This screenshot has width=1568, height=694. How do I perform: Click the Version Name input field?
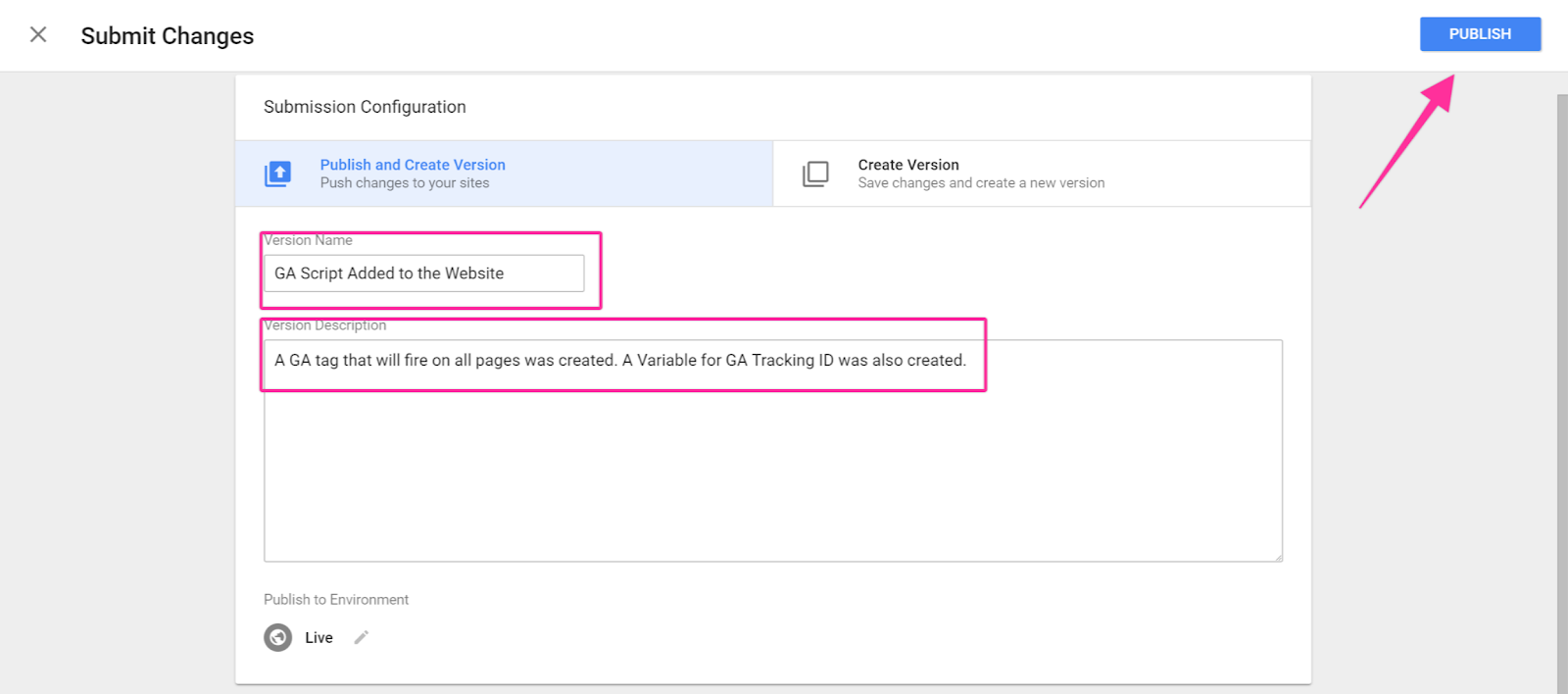pyautogui.click(x=423, y=273)
